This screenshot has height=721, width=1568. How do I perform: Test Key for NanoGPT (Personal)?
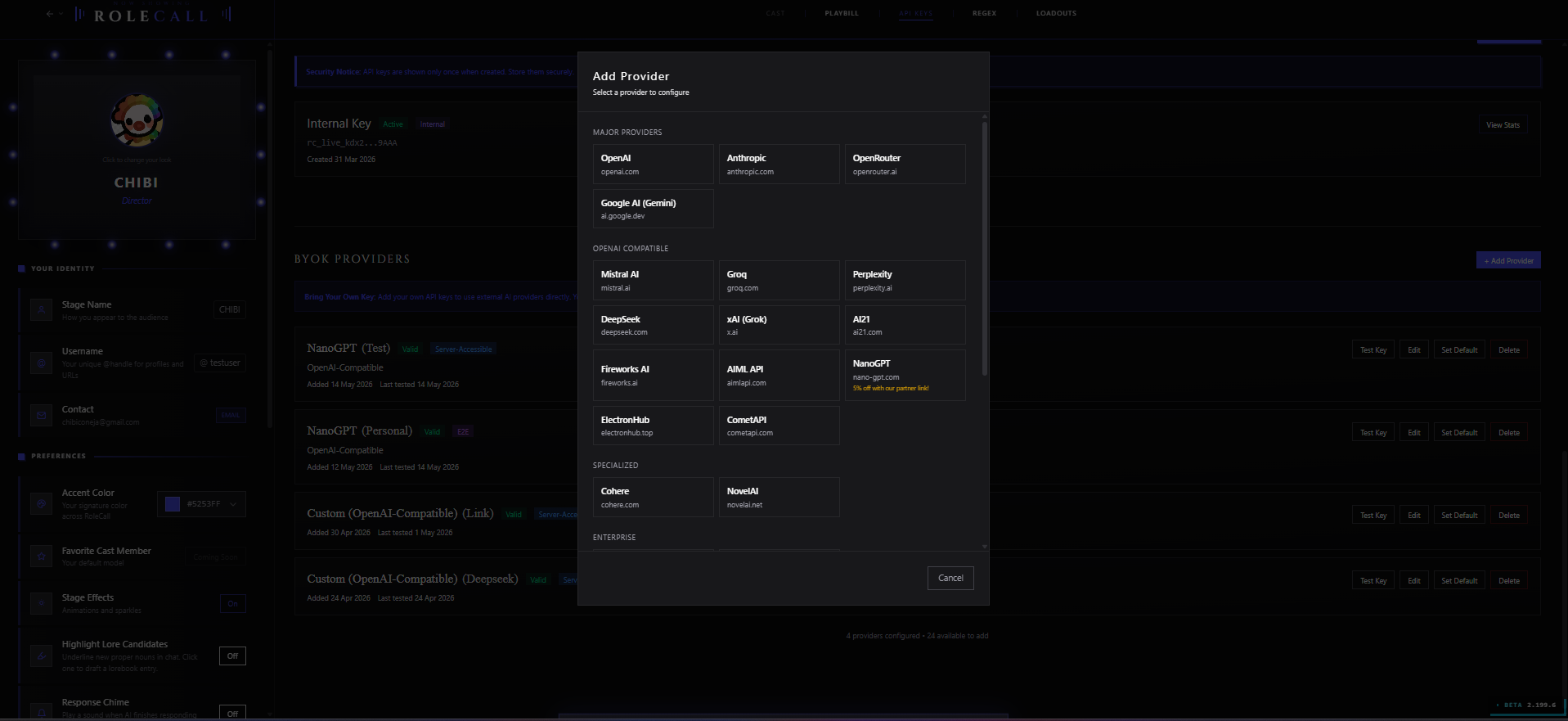point(1373,433)
